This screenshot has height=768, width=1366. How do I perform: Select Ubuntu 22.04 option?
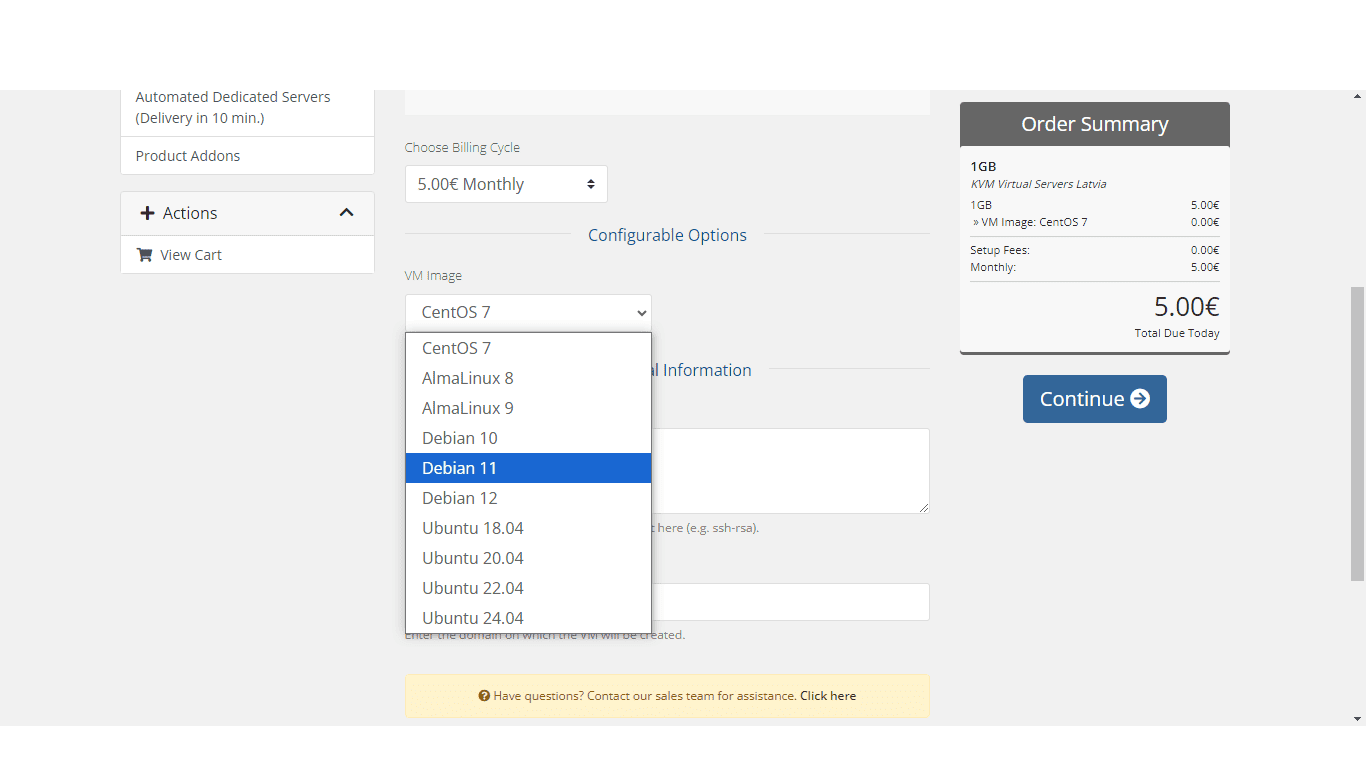click(528, 588)
